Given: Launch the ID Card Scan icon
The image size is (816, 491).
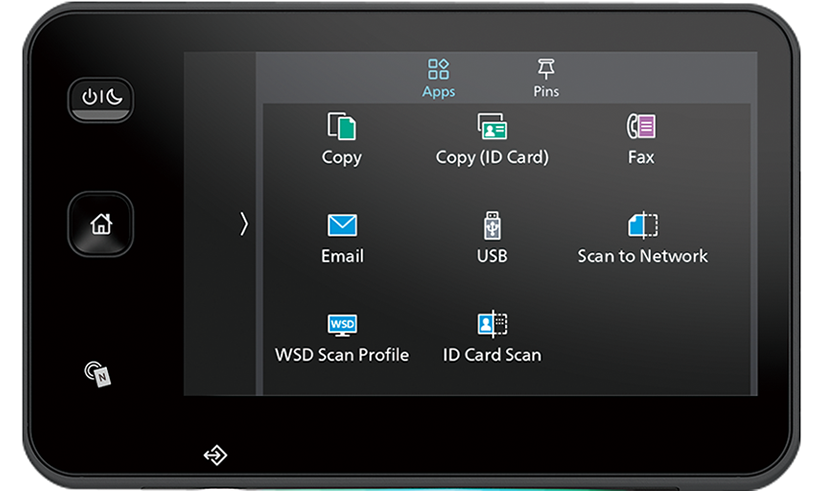Looking at the screenshot, I should tap(492, 324).
